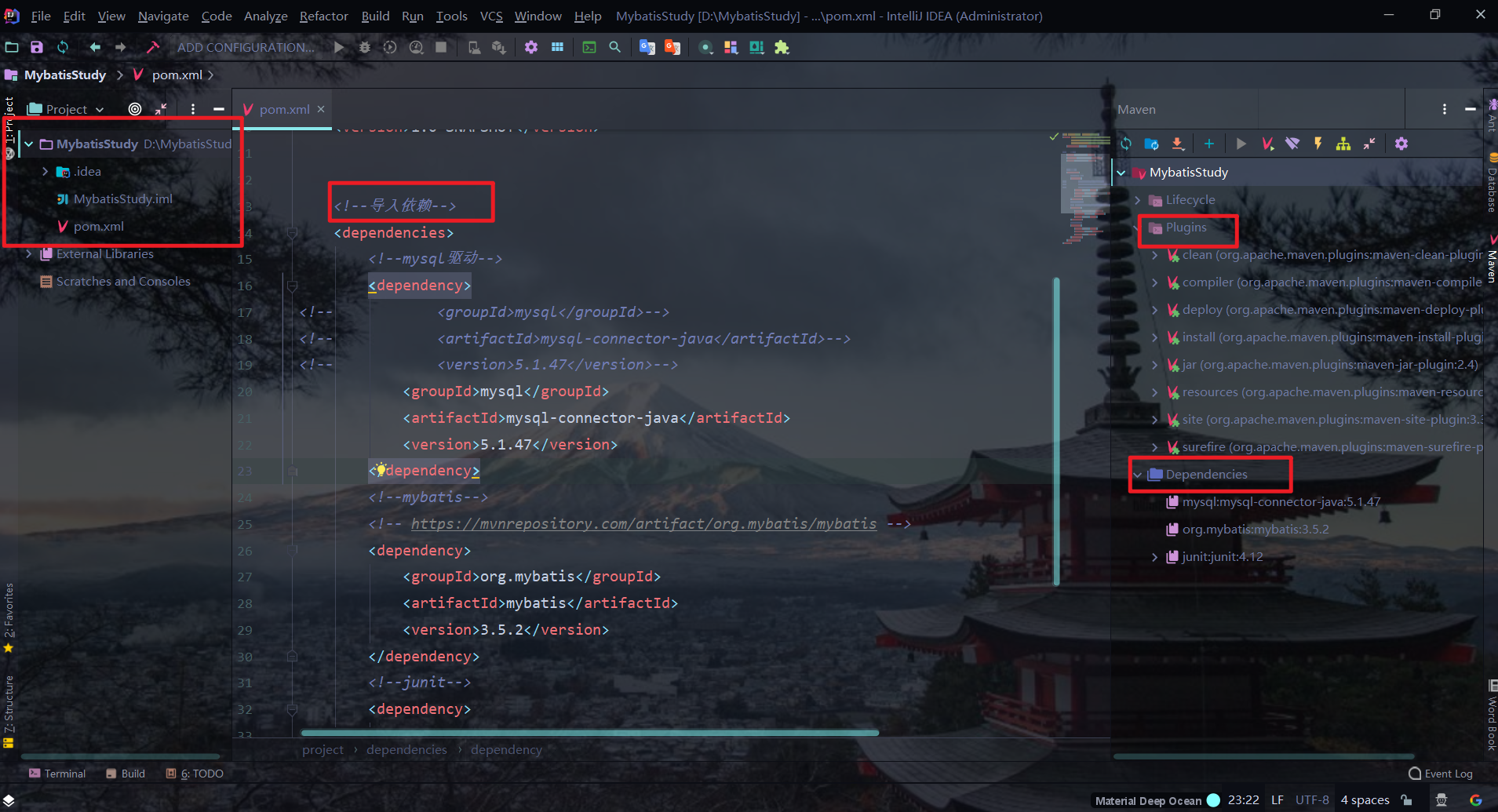Click the lightbulb intention icon on line 23
Image resolution: width=1498 pixels, height=812 pixels.
(x=381, y=470)
